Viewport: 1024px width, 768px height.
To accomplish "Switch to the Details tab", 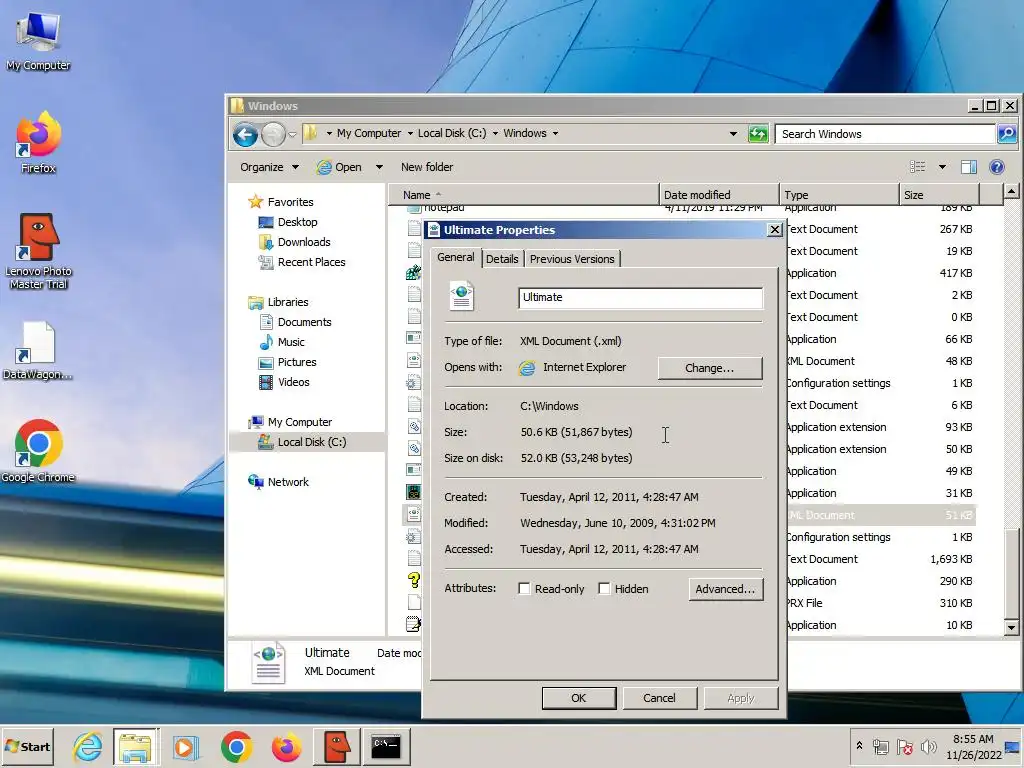I will click(x=502, y=259).
